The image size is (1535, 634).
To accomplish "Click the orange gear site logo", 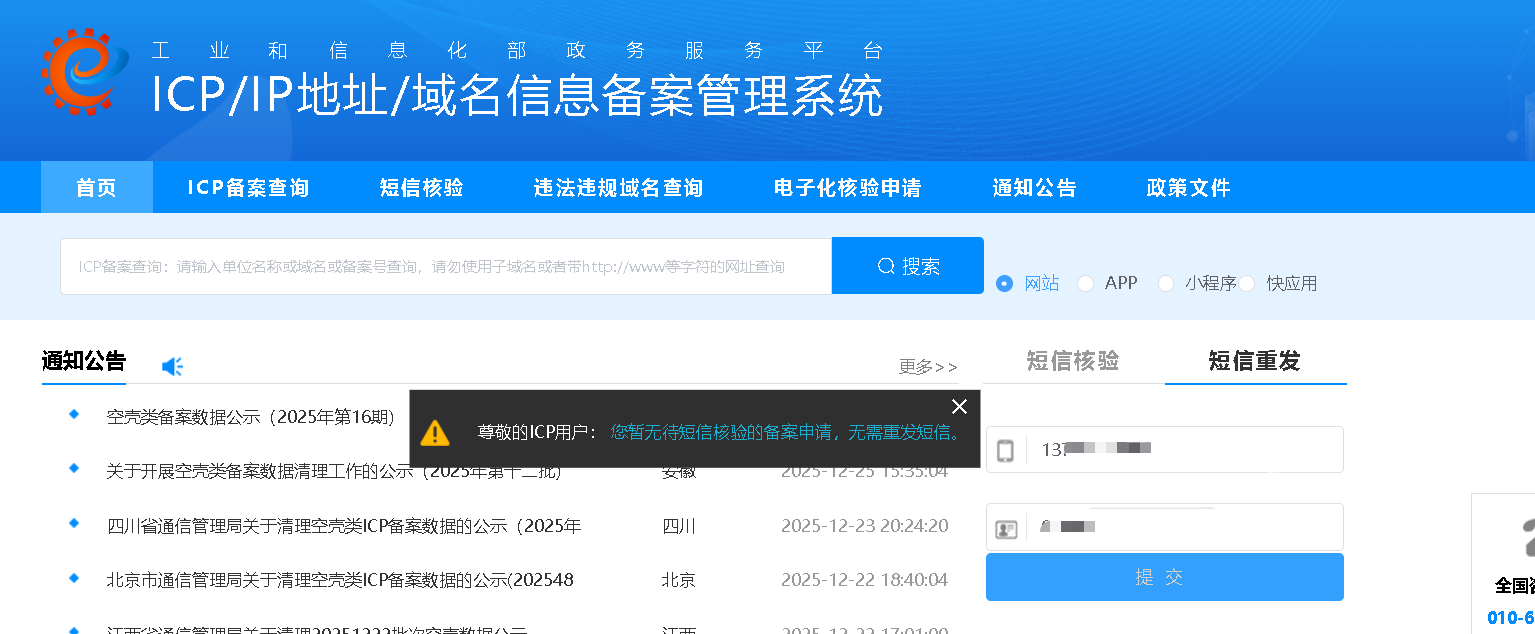I will (85, 71).
